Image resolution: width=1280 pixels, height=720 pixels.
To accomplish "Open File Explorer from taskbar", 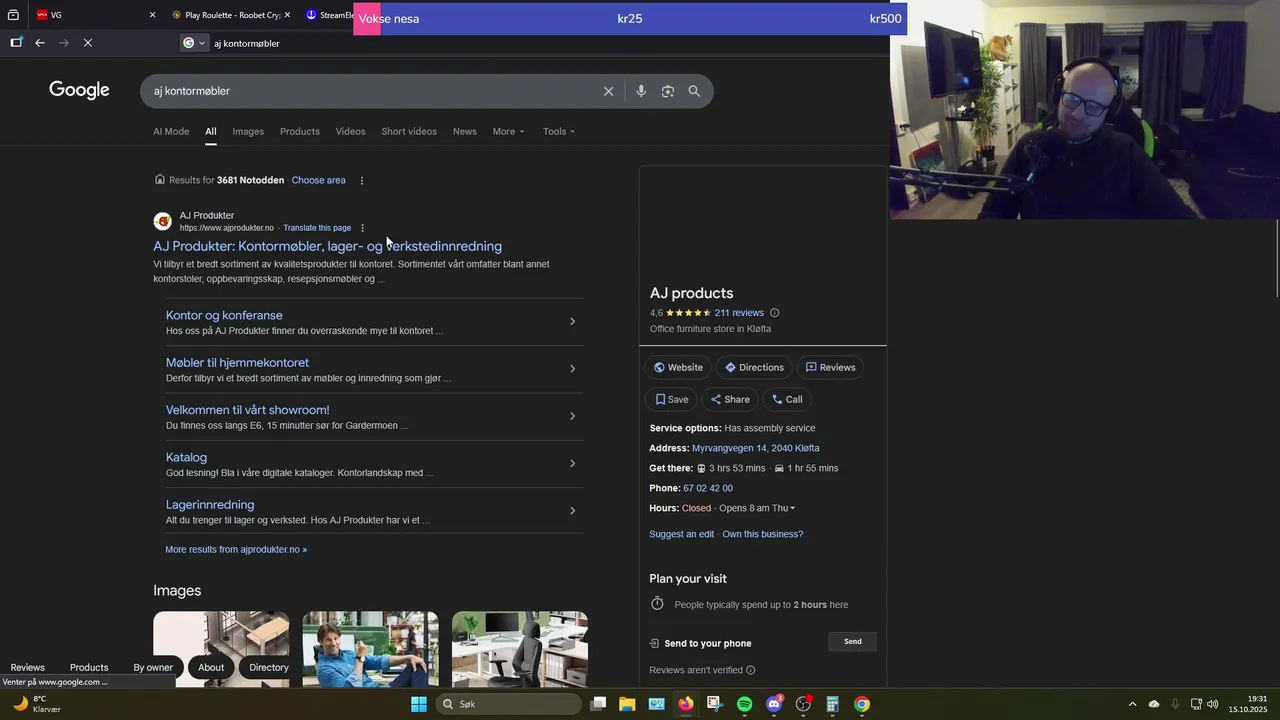I will pos(627,704).
